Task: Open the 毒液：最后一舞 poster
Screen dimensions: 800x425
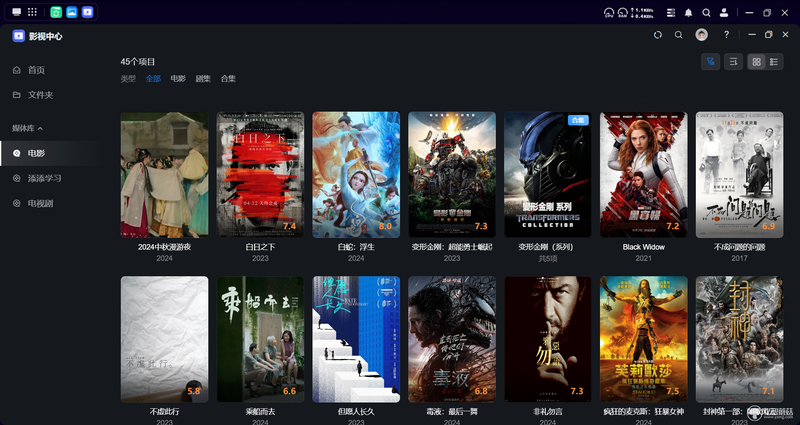Action: coord(452,339)
